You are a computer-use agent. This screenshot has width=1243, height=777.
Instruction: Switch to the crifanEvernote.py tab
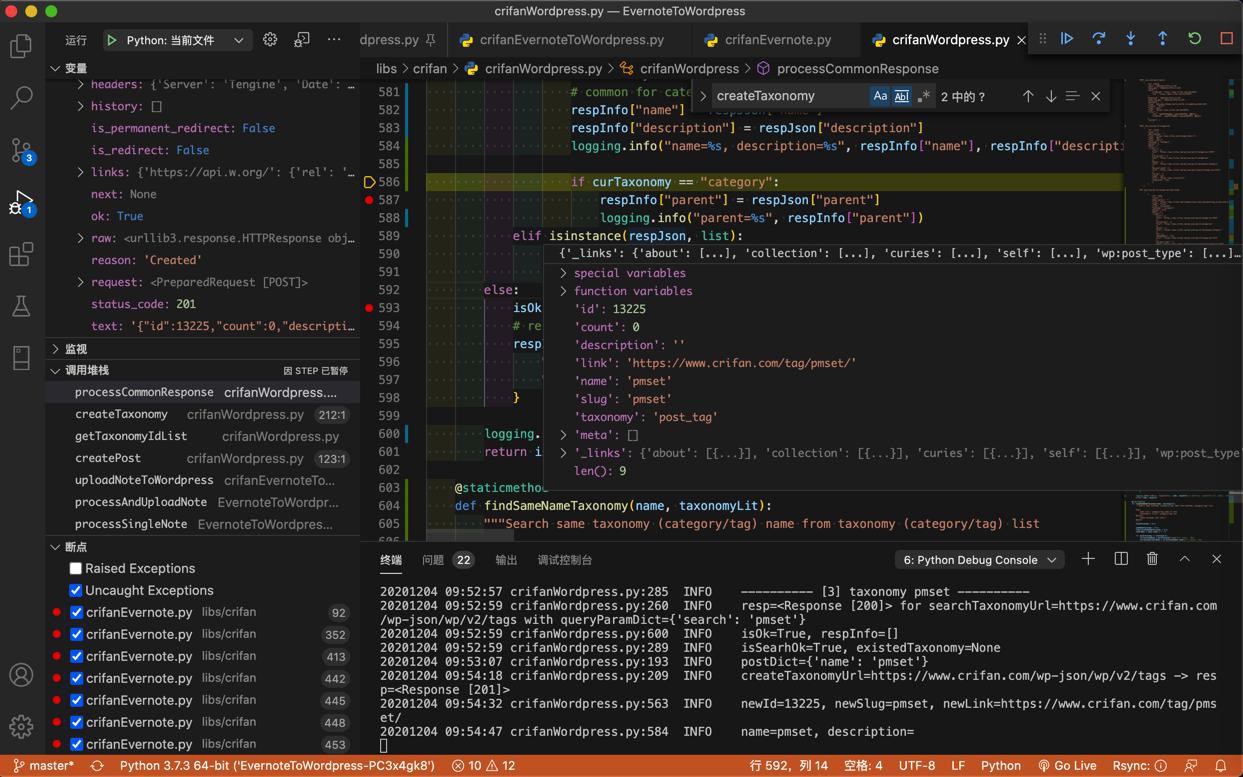coord(777,40)
